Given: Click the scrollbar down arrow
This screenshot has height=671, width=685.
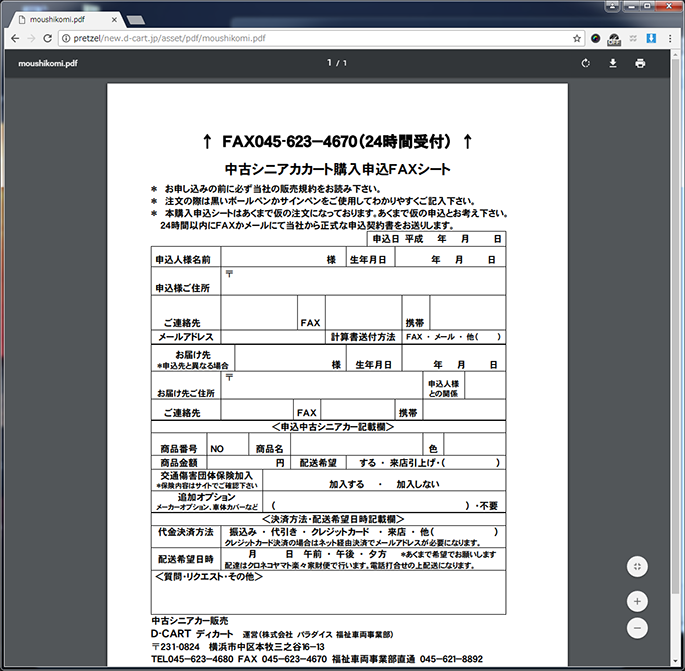Looking at the screenshot, I should pyautogui.click(x=677, y=661).
